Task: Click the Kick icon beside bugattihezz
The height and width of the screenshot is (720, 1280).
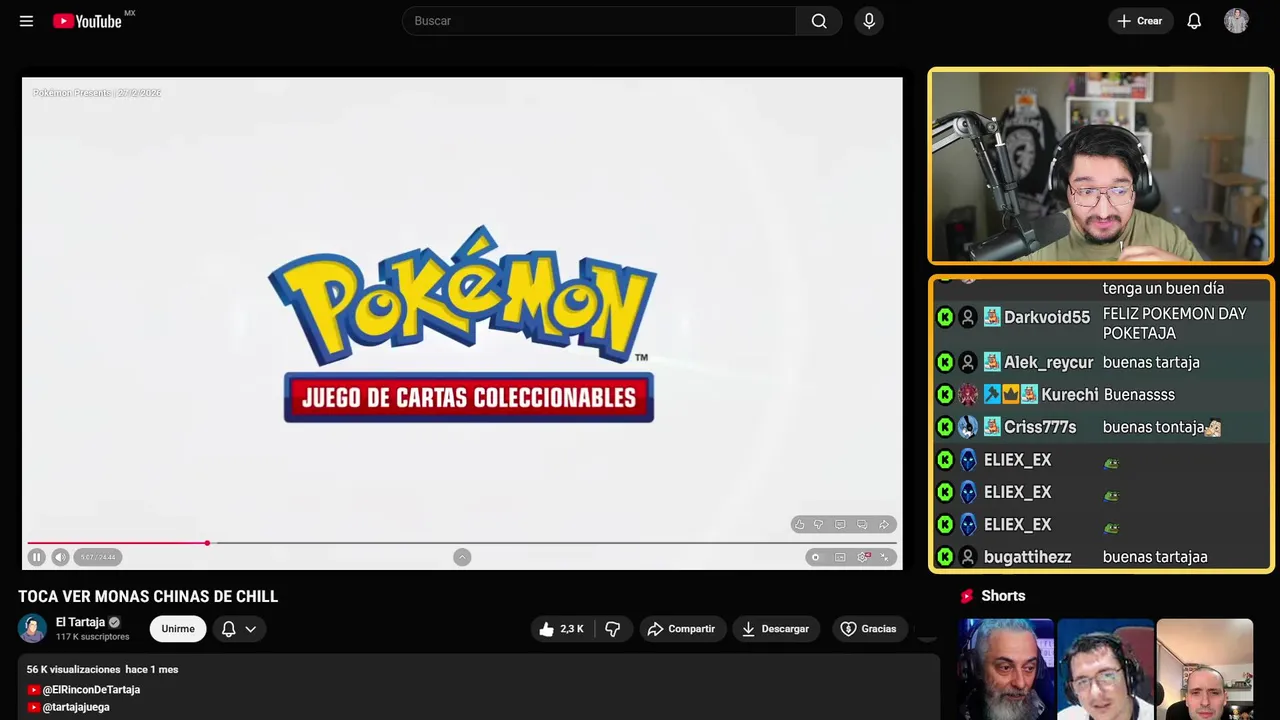Action: coord(945,557)
